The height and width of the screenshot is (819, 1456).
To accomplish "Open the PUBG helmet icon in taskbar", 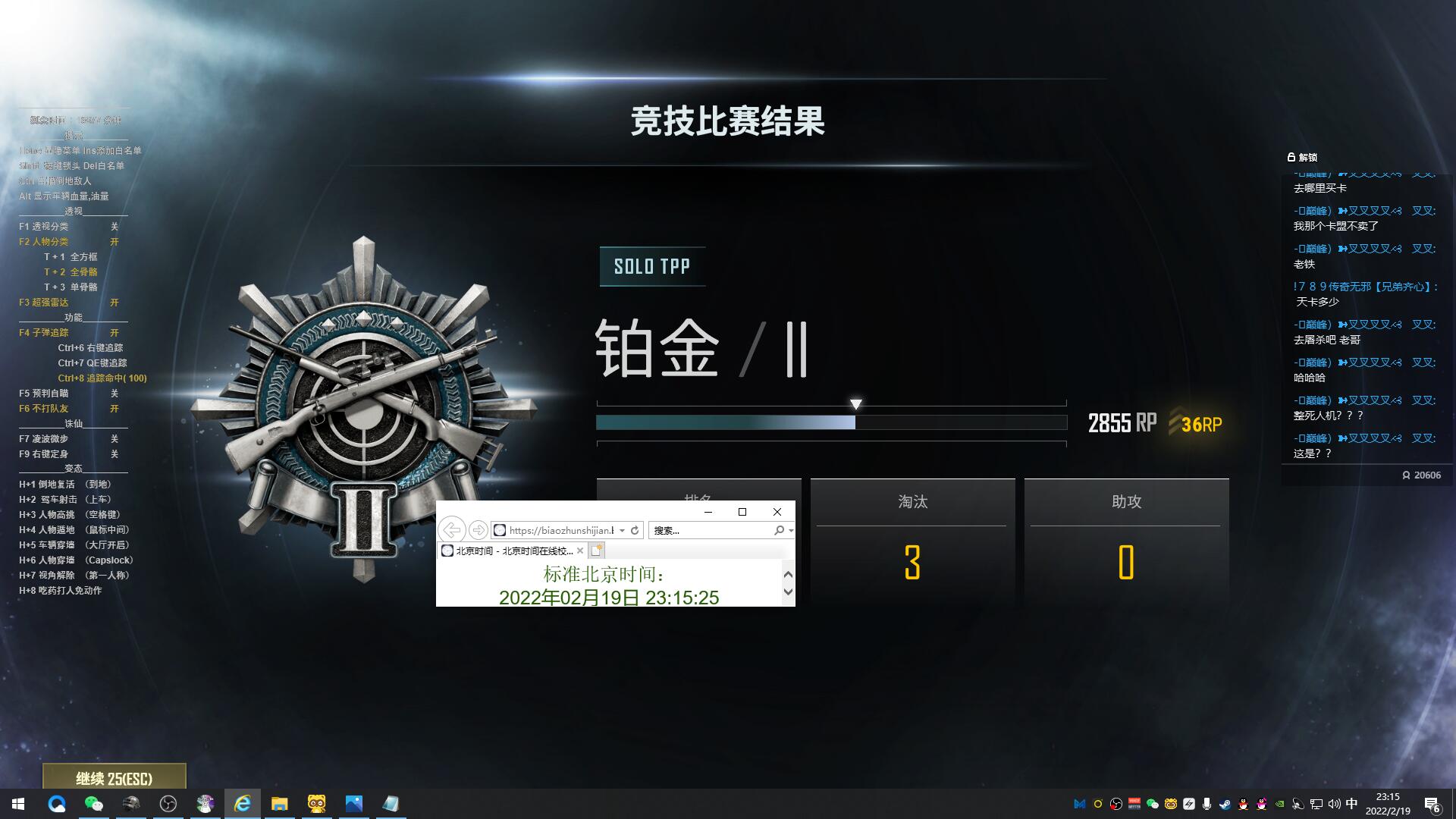I will [131, 804].
